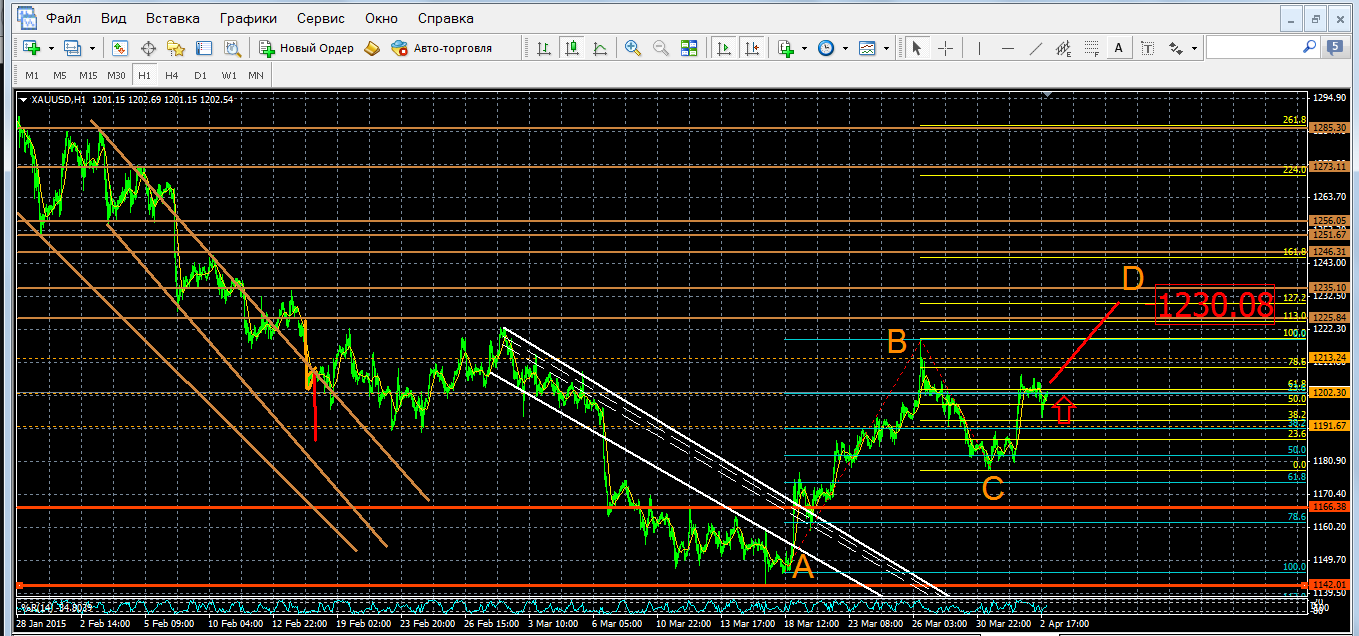Select the Text Label tool
Image resolution: width=1359 pixels, height=636 pixels.
coord(1146,48)
